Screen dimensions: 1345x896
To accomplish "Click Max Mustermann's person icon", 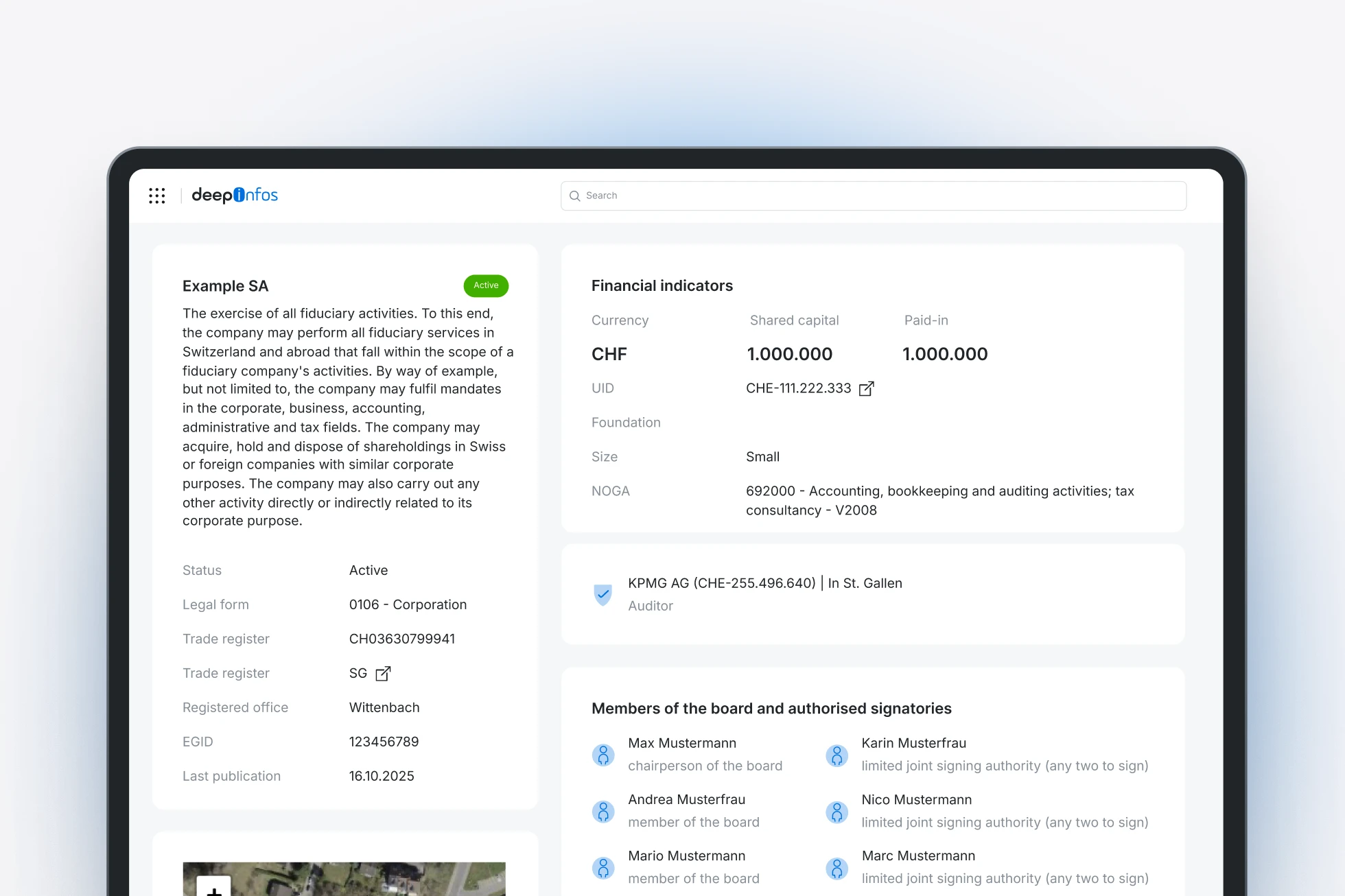I will (x=603, y=755).
